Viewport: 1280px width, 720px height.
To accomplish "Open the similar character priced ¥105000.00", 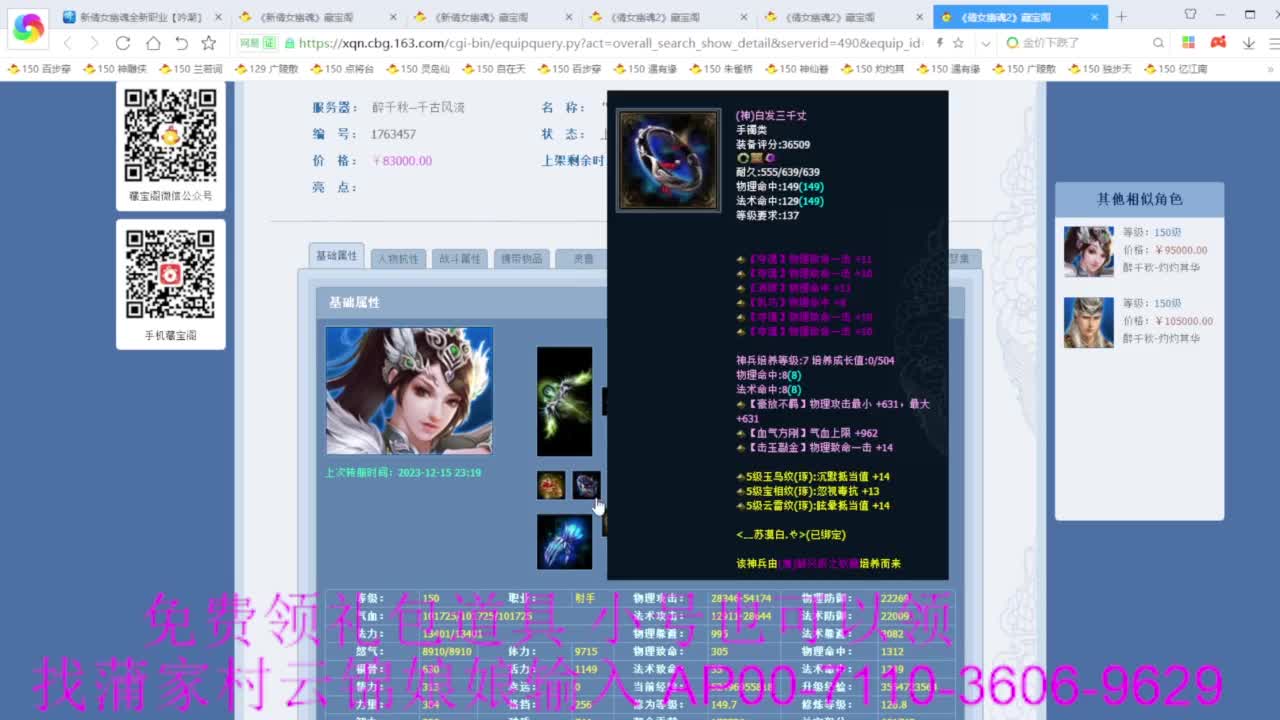I will click(1139, 321).
